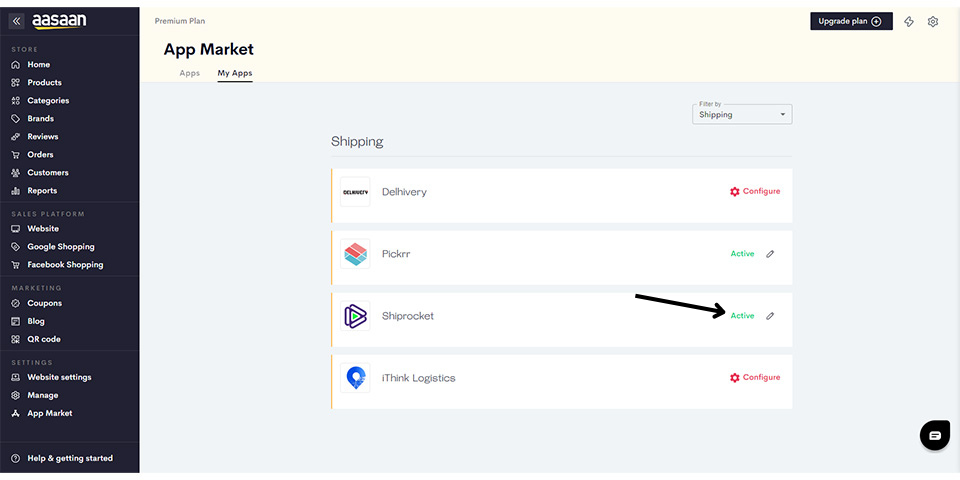
Task: Select the My Apps tab
Action: tap(234, 73)
